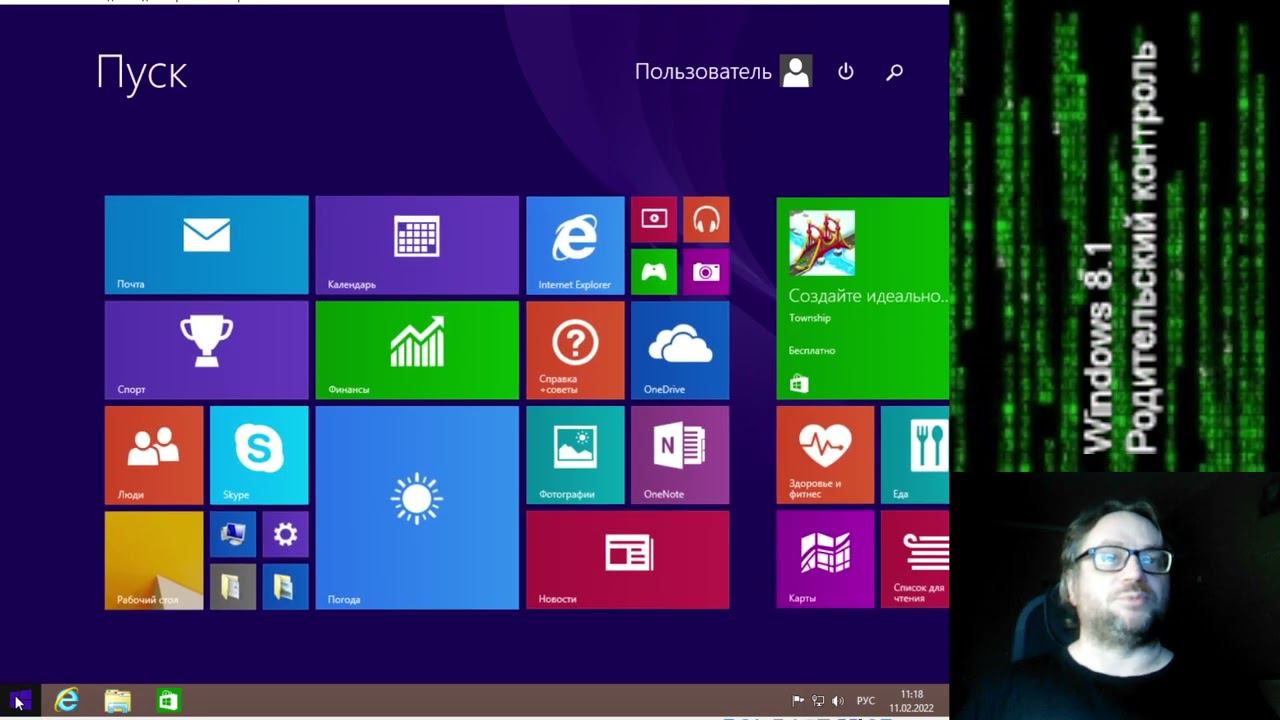Open the Погода weather tile
The image size is (1280, 720).
pos(417,507)
